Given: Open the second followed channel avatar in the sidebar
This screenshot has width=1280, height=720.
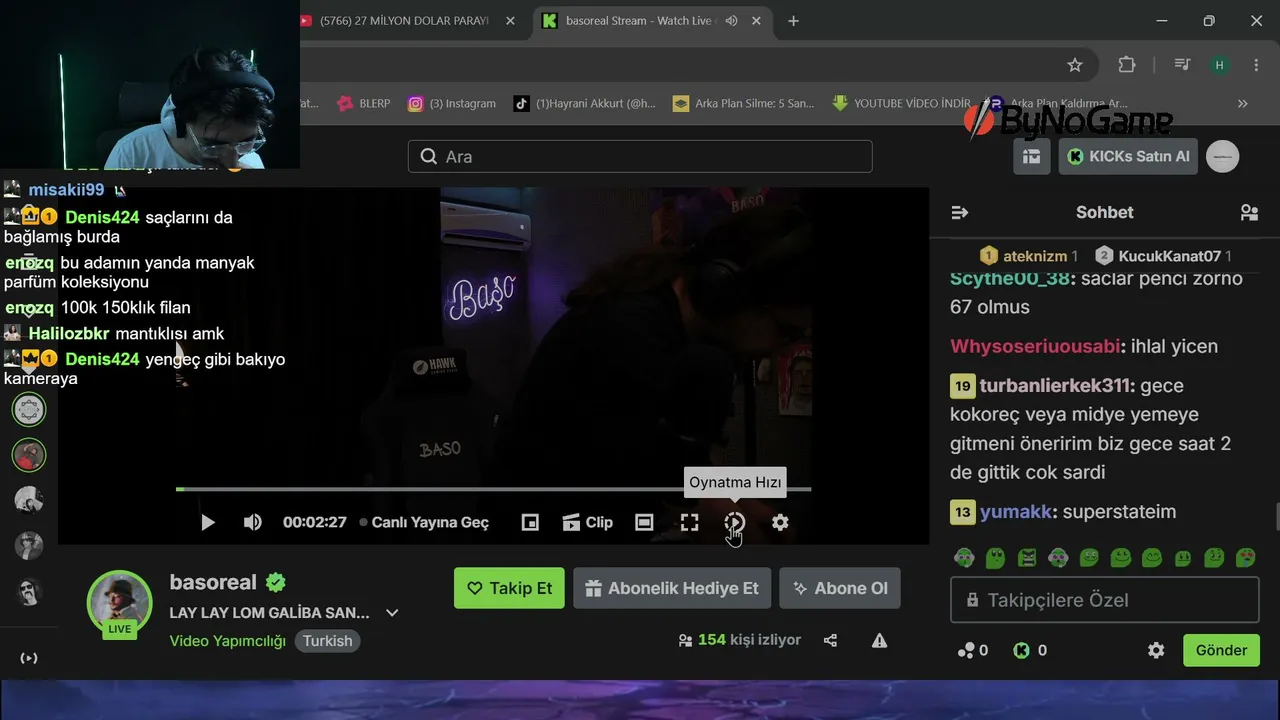Looking at the screenshot, I should pyautogui.click(x=29, y=455).
